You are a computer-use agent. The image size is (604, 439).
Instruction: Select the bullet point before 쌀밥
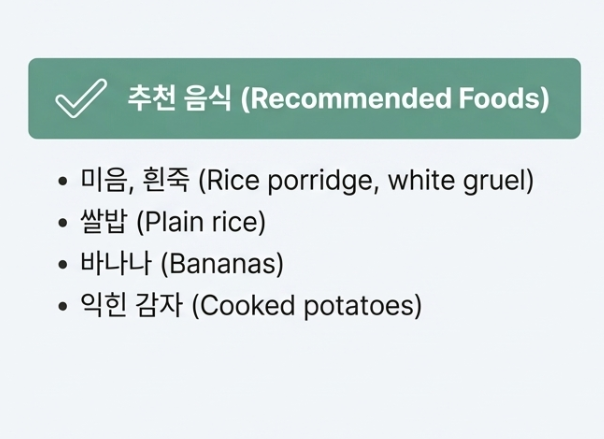tap(62, 222)
